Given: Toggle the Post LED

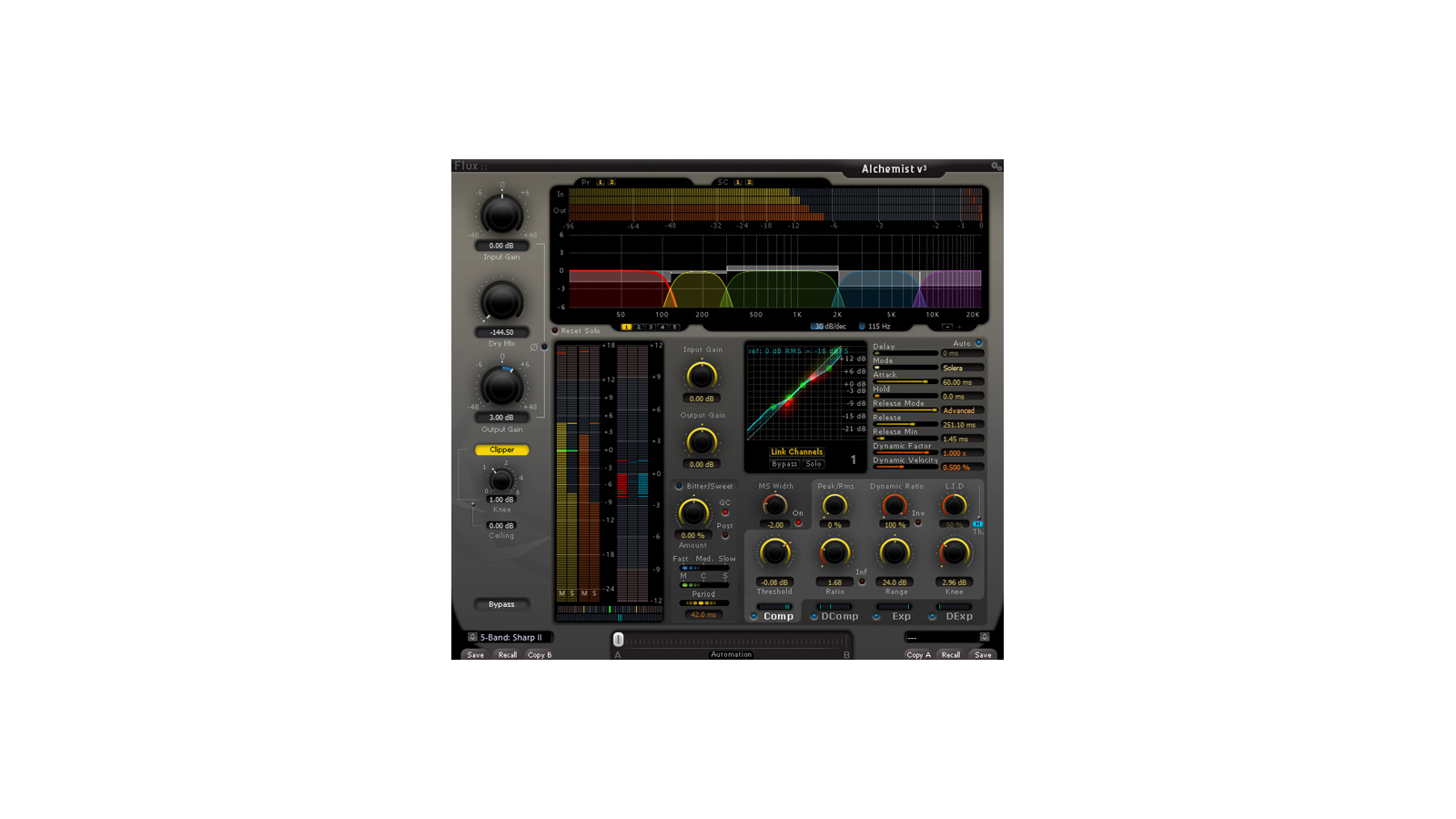Looking at the screenshot, I should point(725,535).
